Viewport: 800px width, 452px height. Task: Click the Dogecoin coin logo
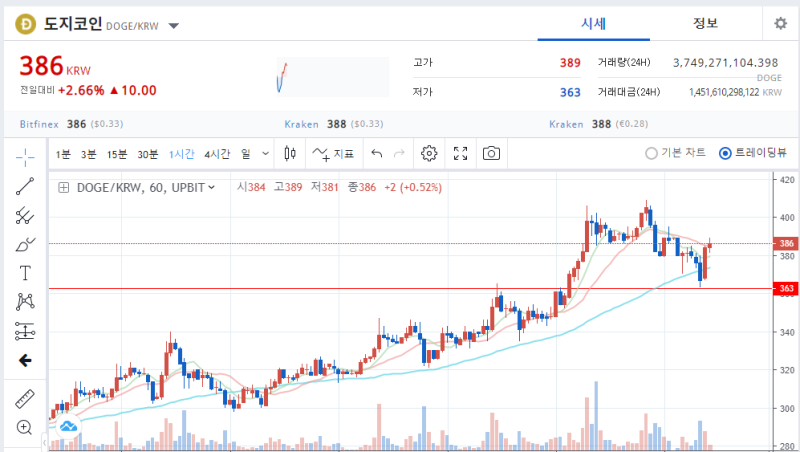coord(25,24)
